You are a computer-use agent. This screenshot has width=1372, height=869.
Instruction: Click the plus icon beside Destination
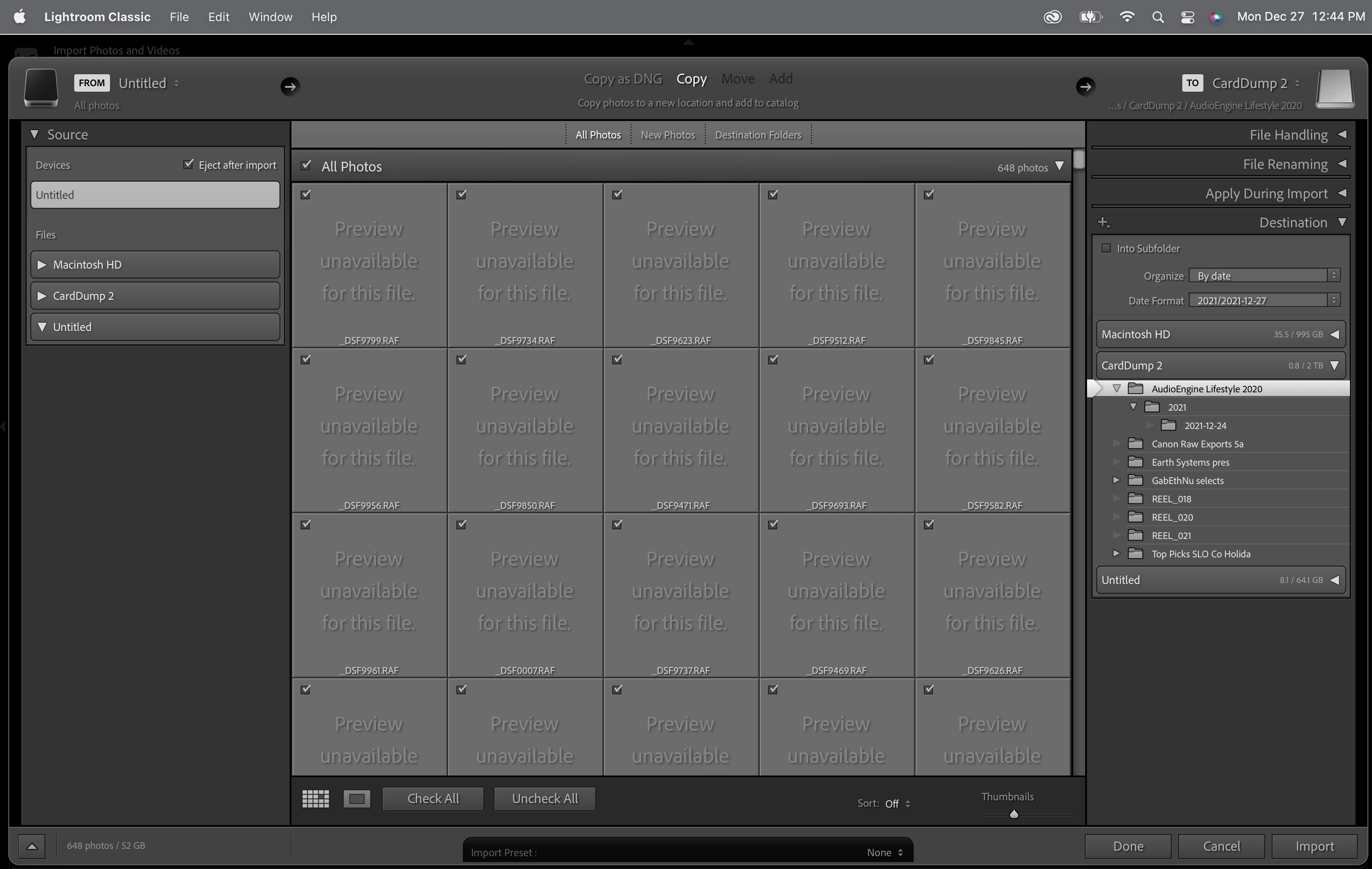[x=1103, y=222]
